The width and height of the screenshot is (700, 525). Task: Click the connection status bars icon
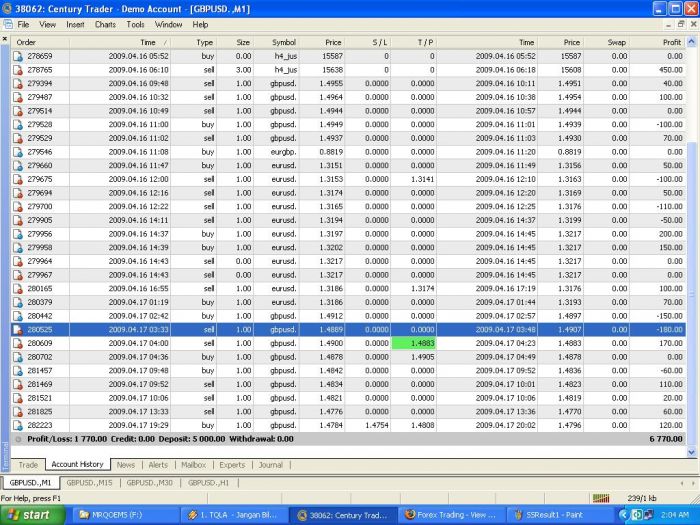tap(601, 498)
